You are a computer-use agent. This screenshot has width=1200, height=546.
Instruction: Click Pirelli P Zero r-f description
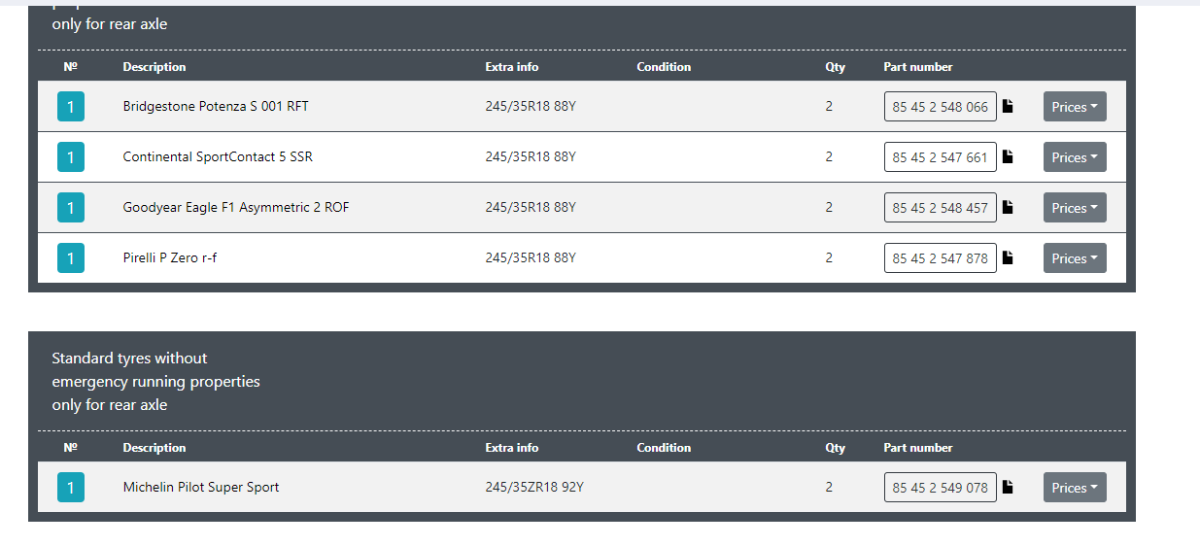click(x=170, y=258)
